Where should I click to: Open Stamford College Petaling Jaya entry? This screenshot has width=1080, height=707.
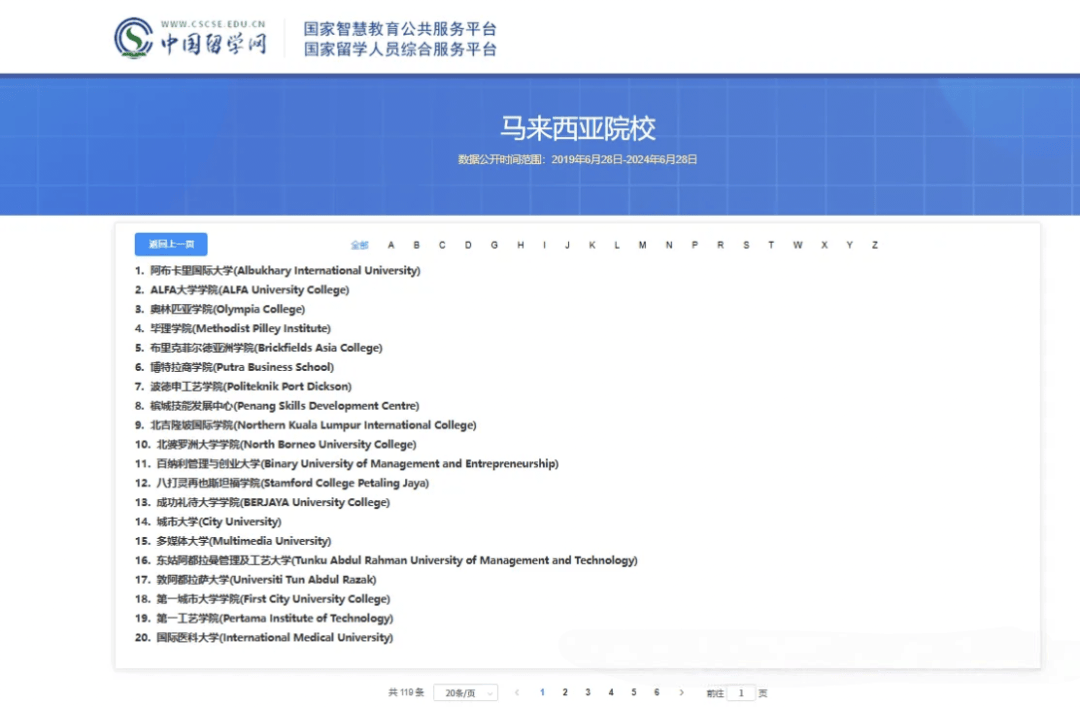click(x=292, y=483)
